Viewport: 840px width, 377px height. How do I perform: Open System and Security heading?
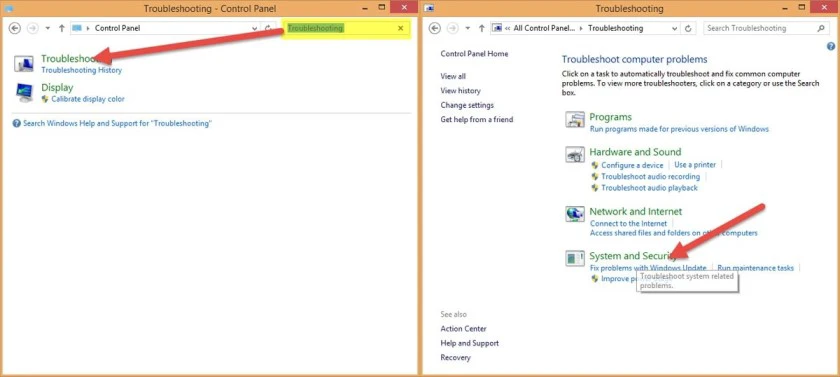(x=634, y=256)
